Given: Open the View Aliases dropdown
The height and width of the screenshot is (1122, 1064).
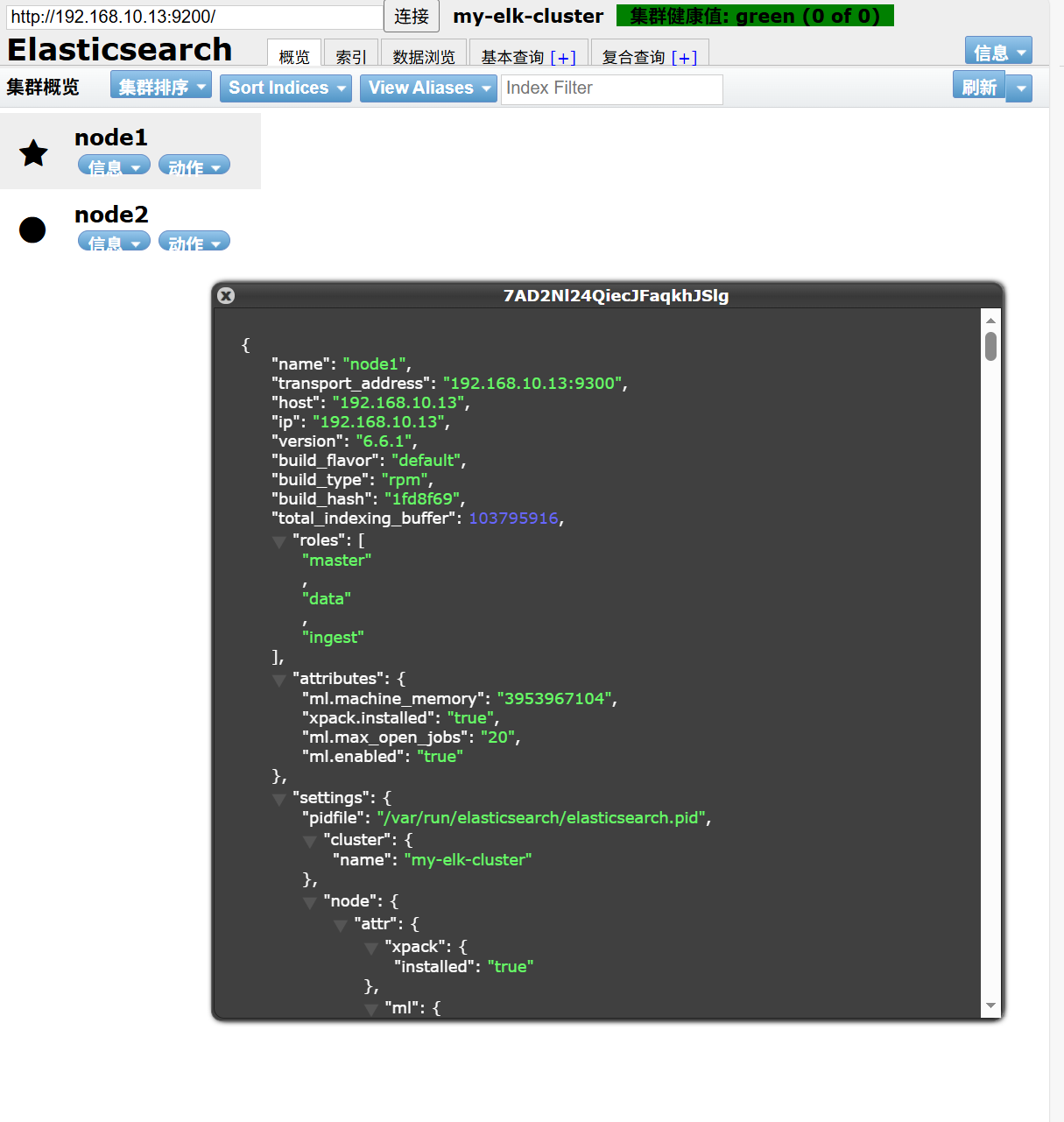Looking at the screenshot, I should tap(428, 88).
